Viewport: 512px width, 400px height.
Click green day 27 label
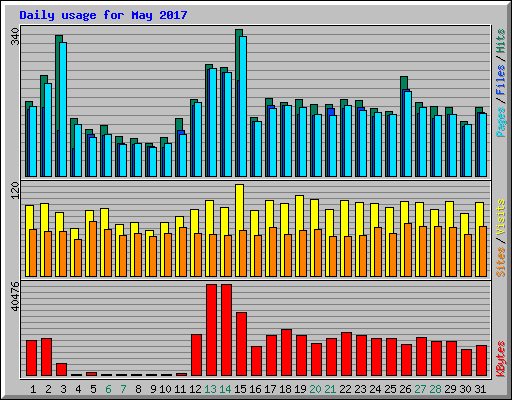click(420, 389)
